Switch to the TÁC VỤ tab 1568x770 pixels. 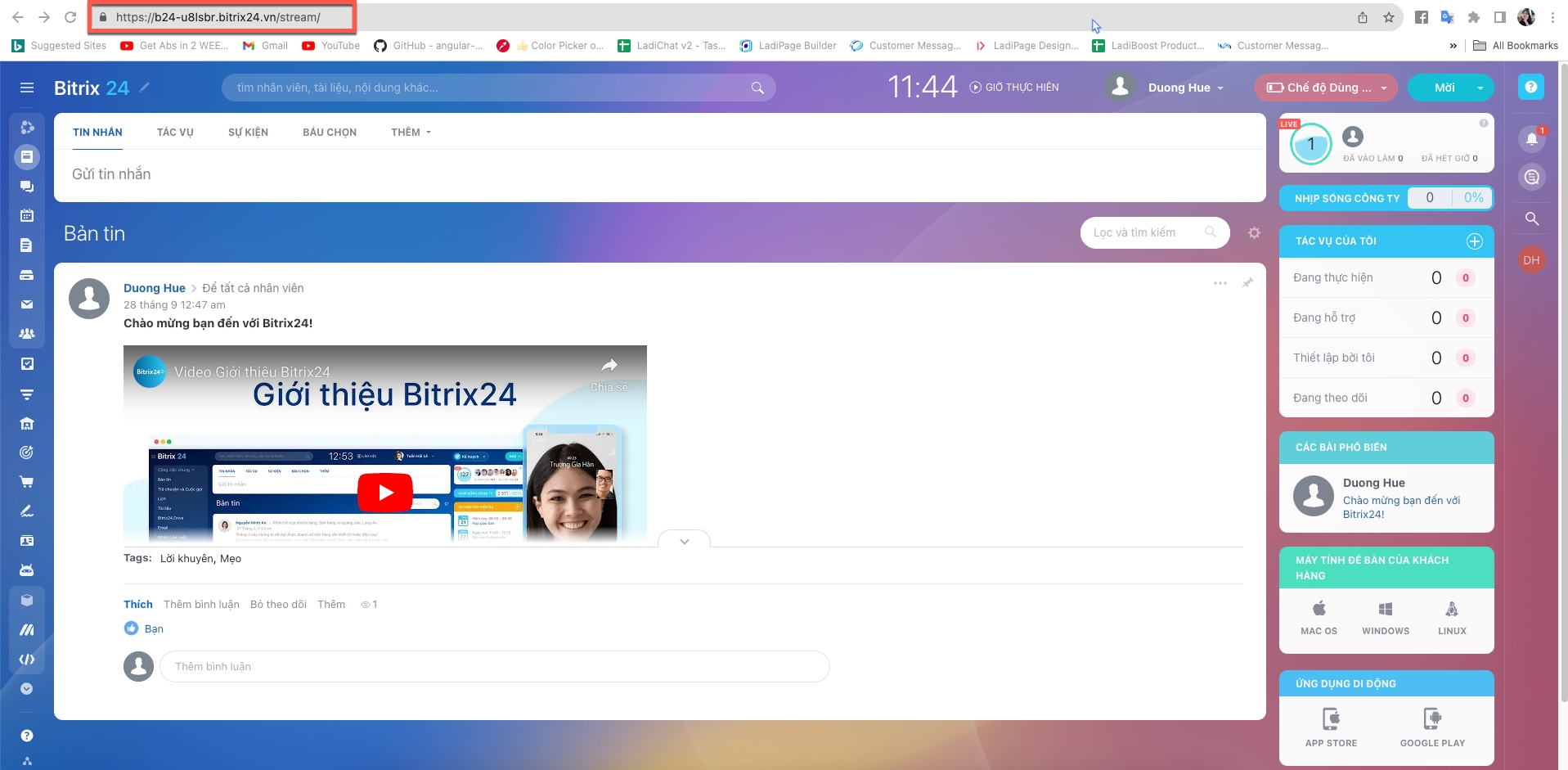pyautogui.click(x=175, y=133)
